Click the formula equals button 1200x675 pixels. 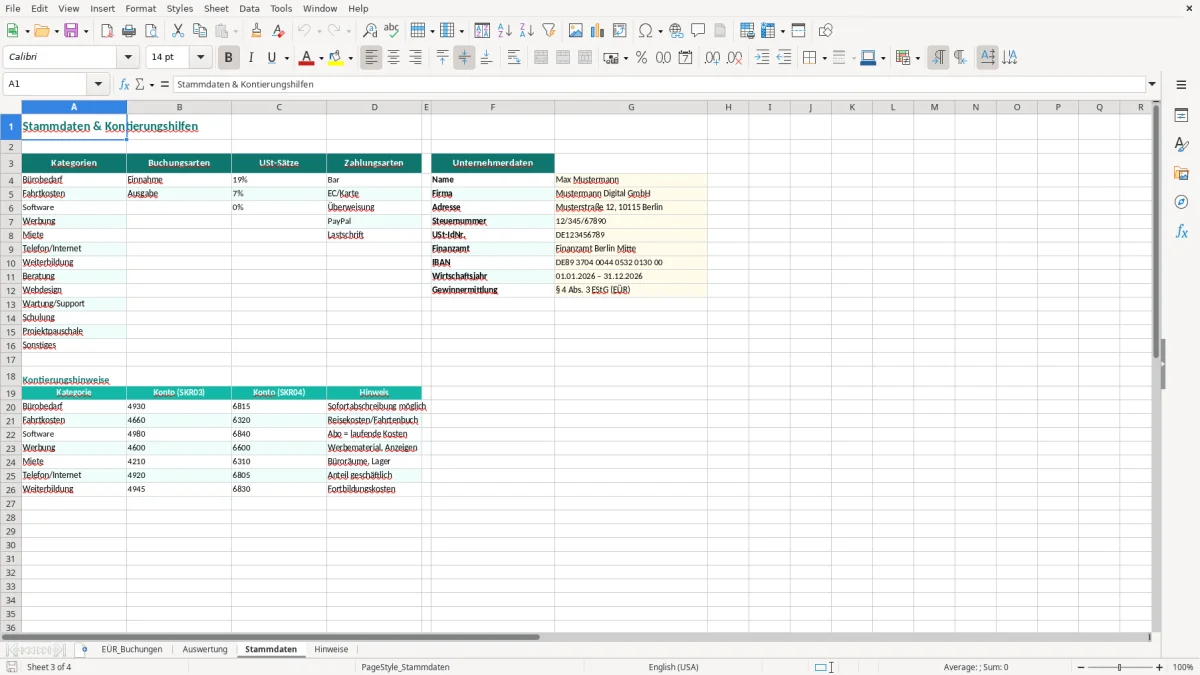pos(164,84)
